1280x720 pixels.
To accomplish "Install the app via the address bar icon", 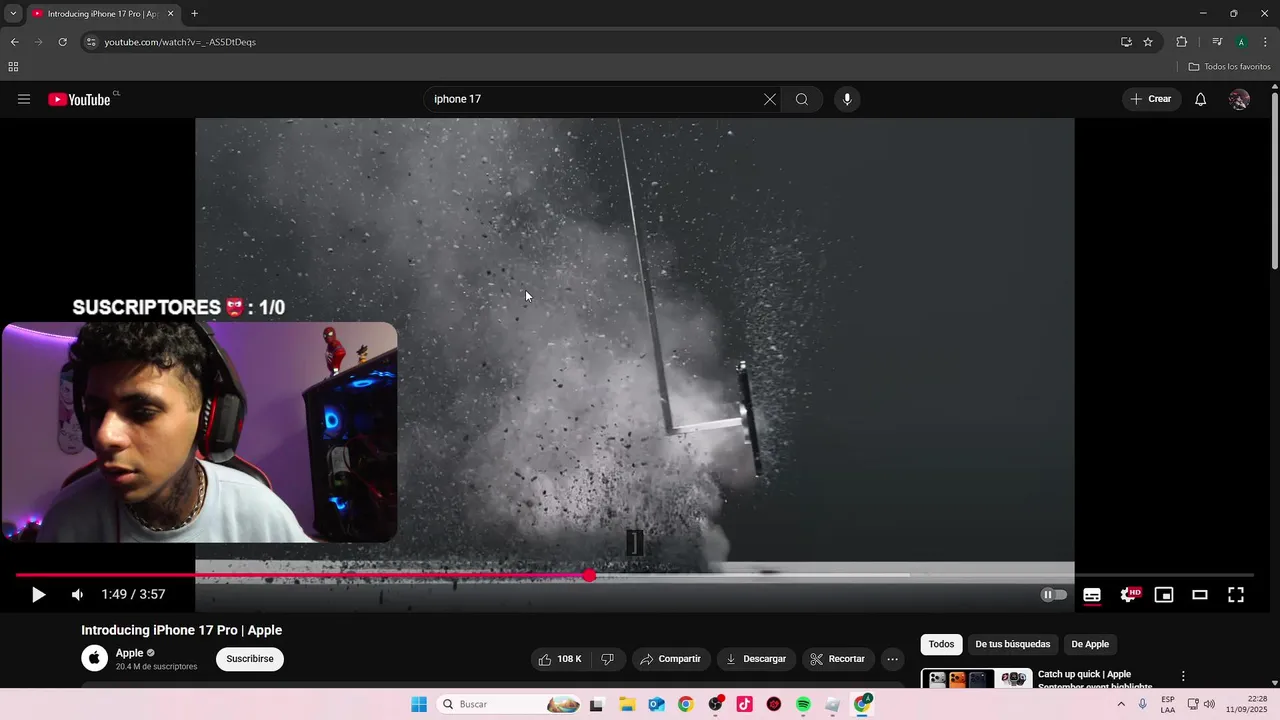I will point(1126,42).
